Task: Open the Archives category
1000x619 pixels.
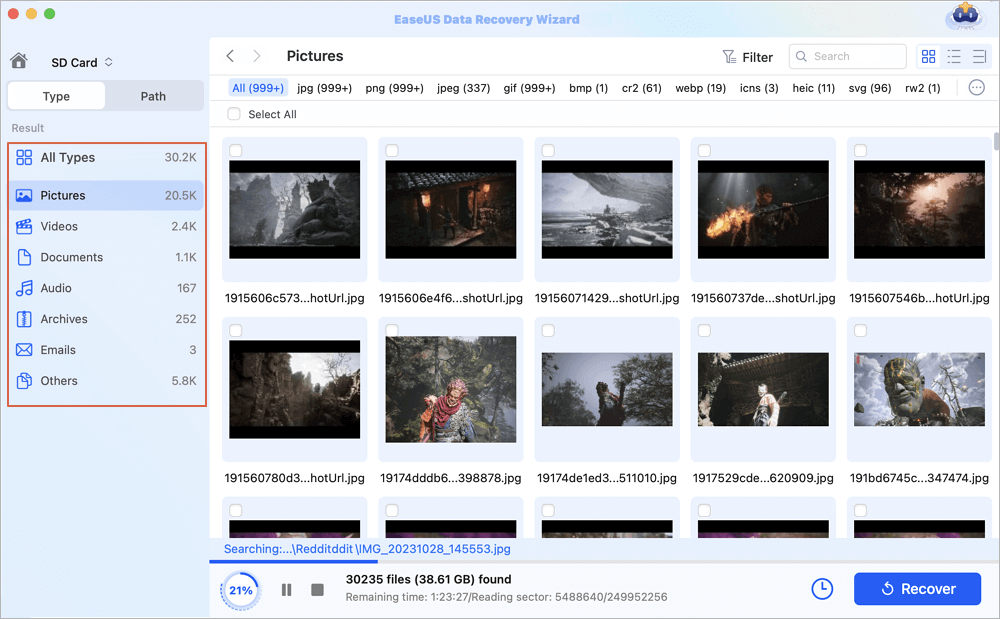Action: coord(107,319)
